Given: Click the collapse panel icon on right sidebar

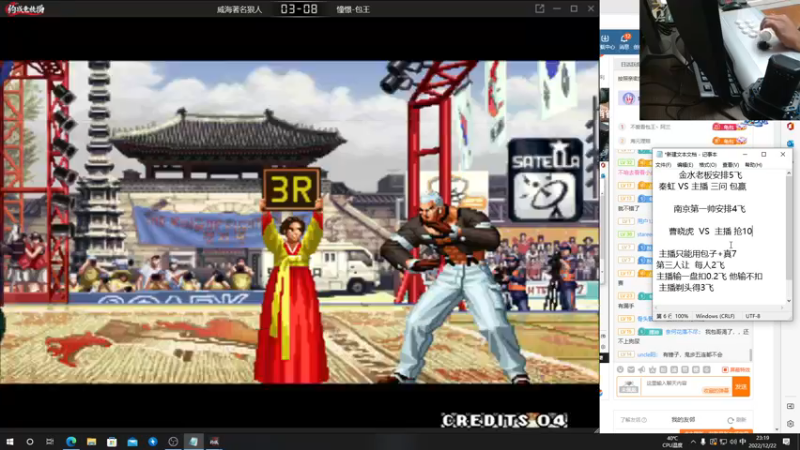Looking at the screenshot, I should [790, 406].
